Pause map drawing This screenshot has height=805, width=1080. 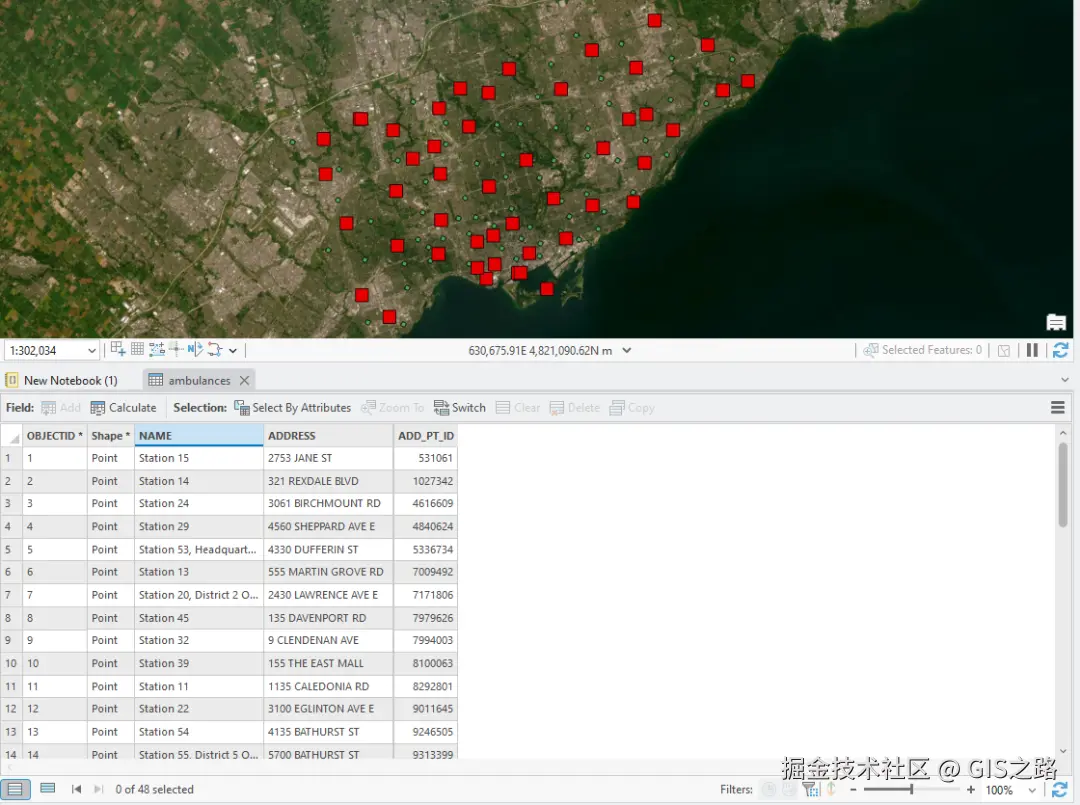1032,350
